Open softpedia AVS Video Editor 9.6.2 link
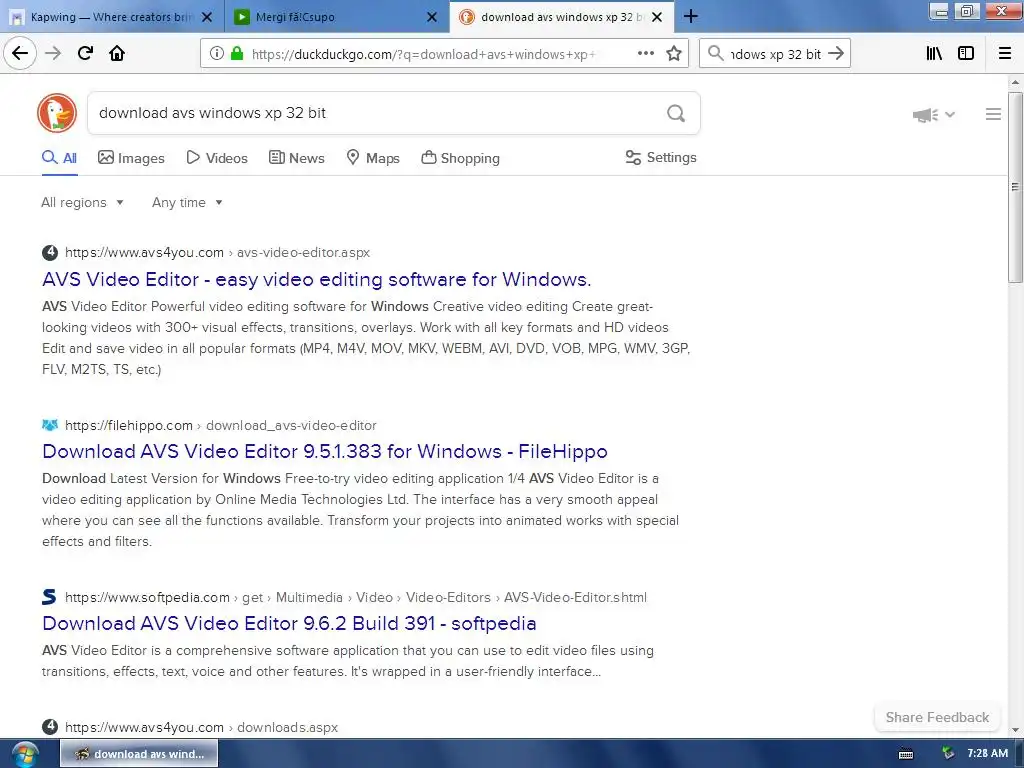Image resolution: width=1024 pixels, height=768 pixels. coord(289,623)
